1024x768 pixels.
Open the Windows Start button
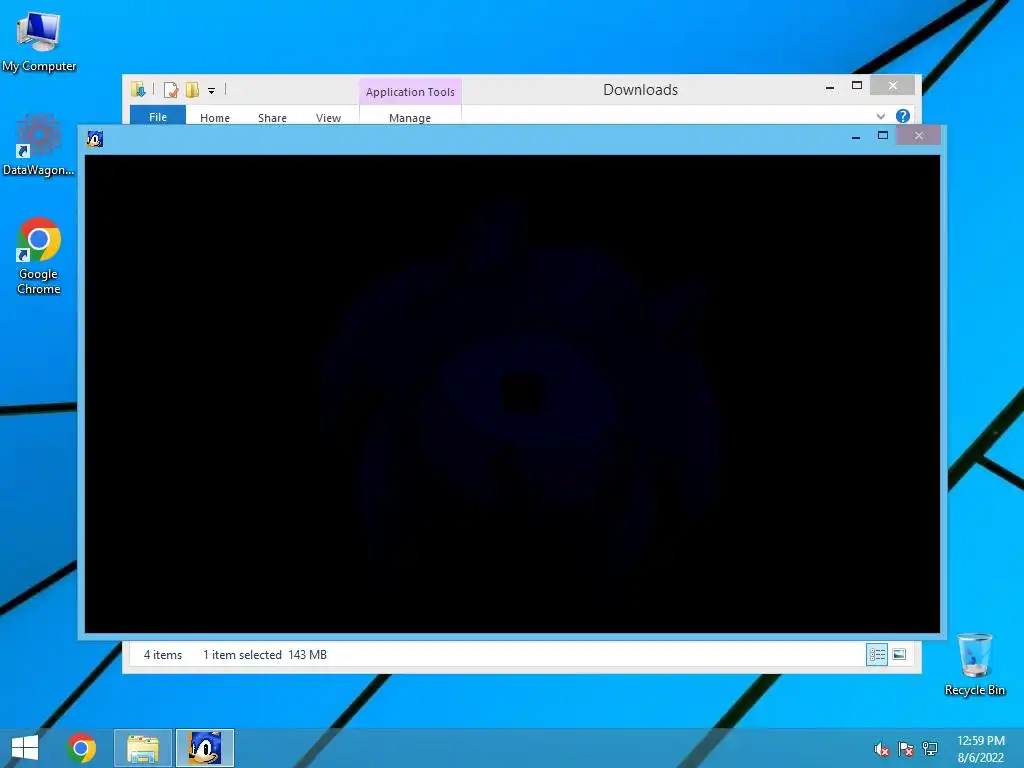tap(25, 748)
